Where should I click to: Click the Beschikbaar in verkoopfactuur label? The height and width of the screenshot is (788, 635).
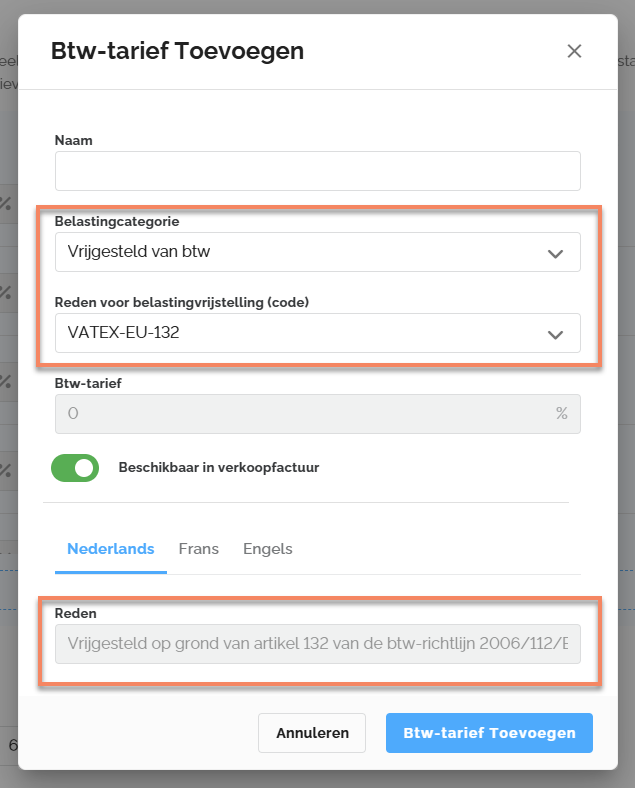[x=219, y=467]
